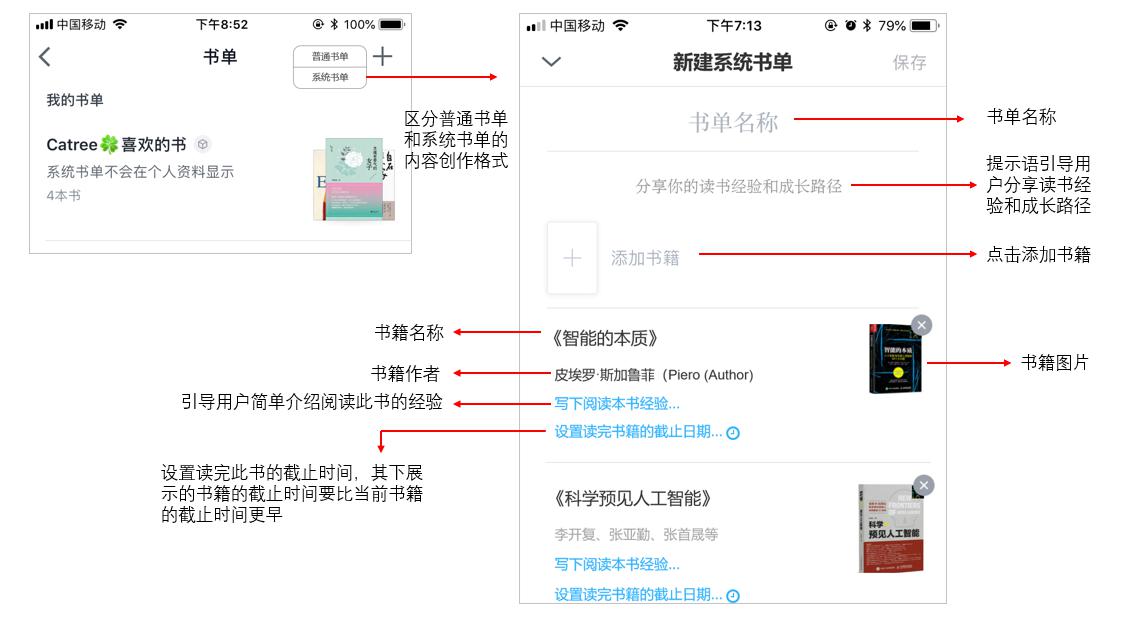Collapse 新建系统书单 with the down chevron
The width and height of the screenshot is (1132, 626).
click(552, 61)
